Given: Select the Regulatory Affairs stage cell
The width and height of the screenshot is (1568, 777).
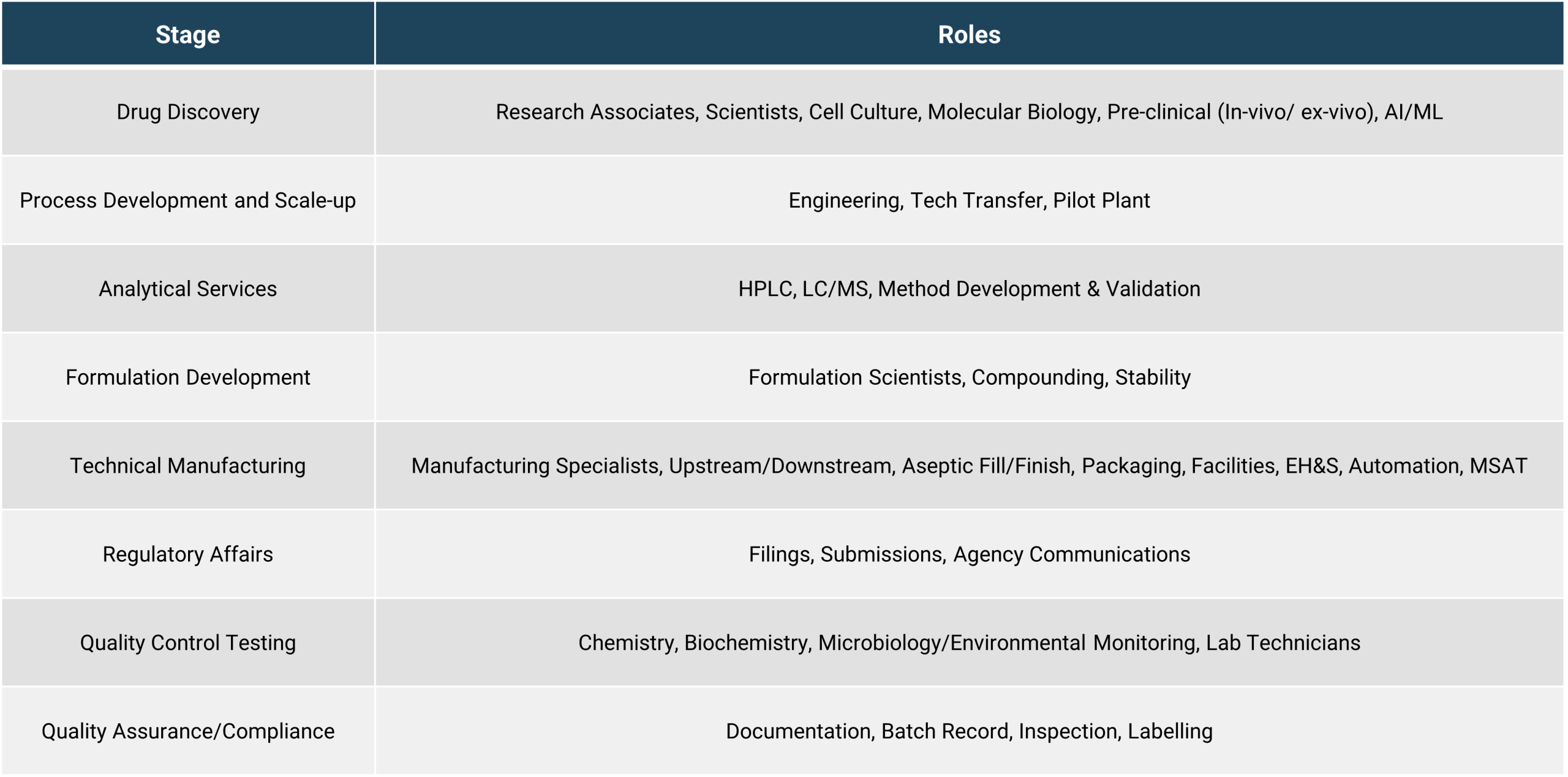Looking at the screenshot, I should click(187, 554).
